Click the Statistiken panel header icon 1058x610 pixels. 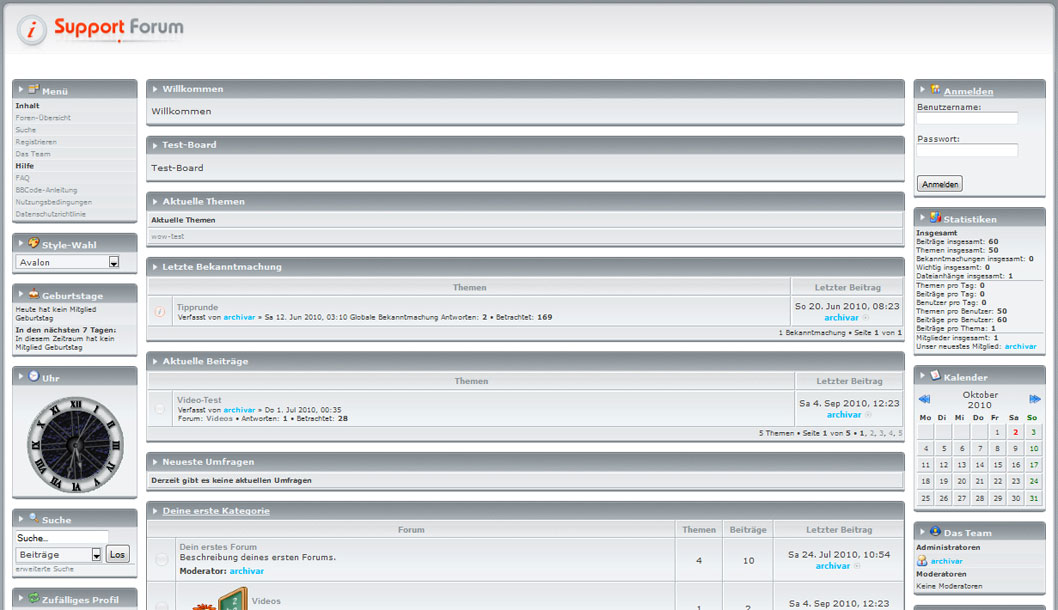[x=936, y=217]
